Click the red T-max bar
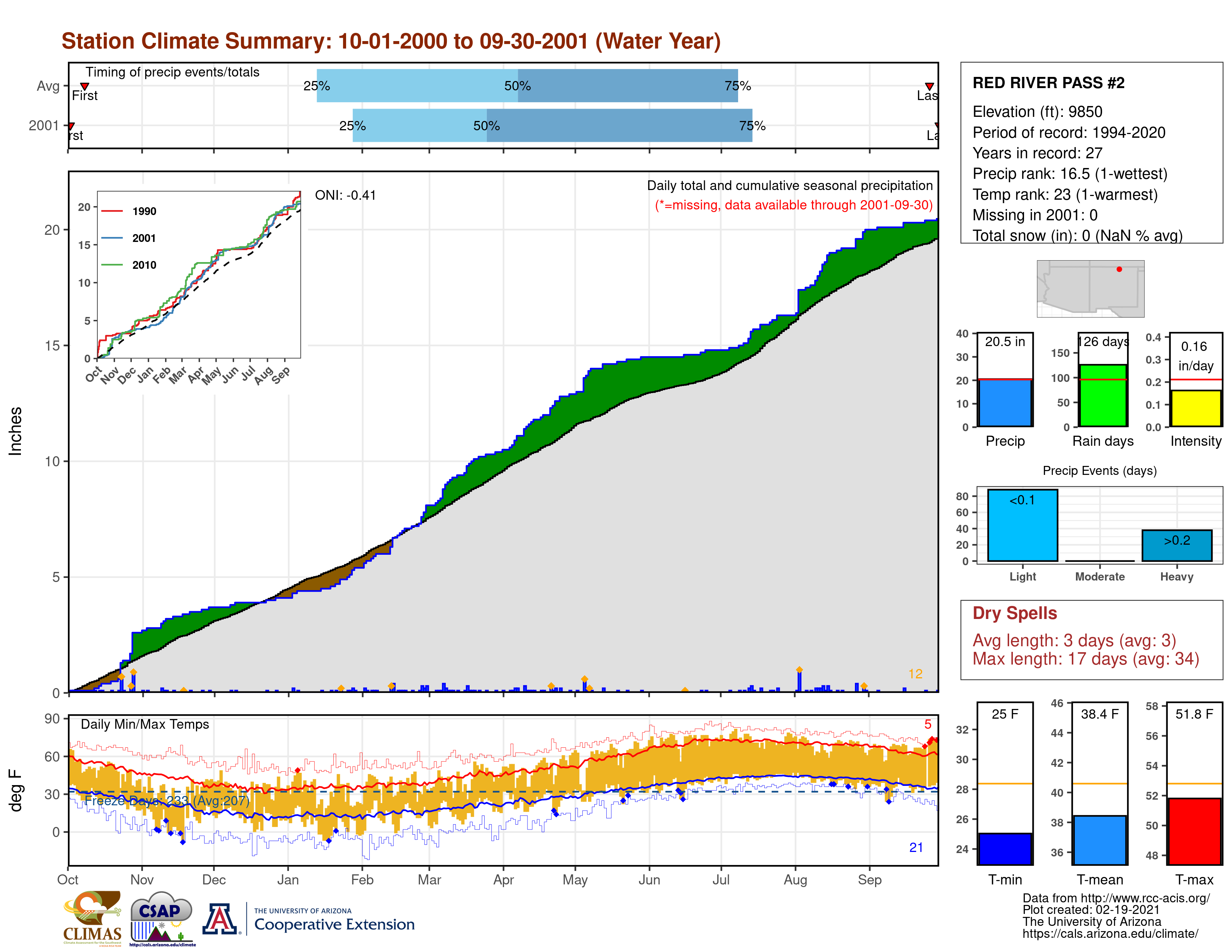1232x952 pixels. [1194, 831]
